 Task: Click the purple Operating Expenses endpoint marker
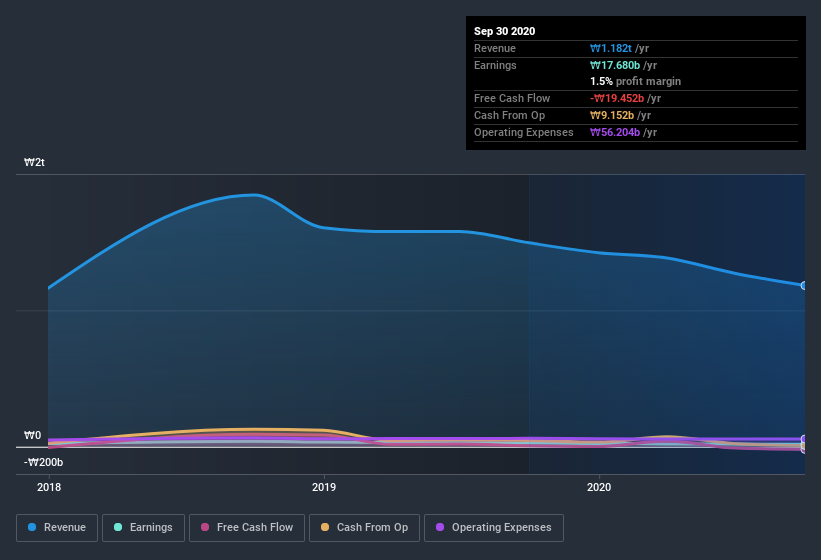click(804, 439)
